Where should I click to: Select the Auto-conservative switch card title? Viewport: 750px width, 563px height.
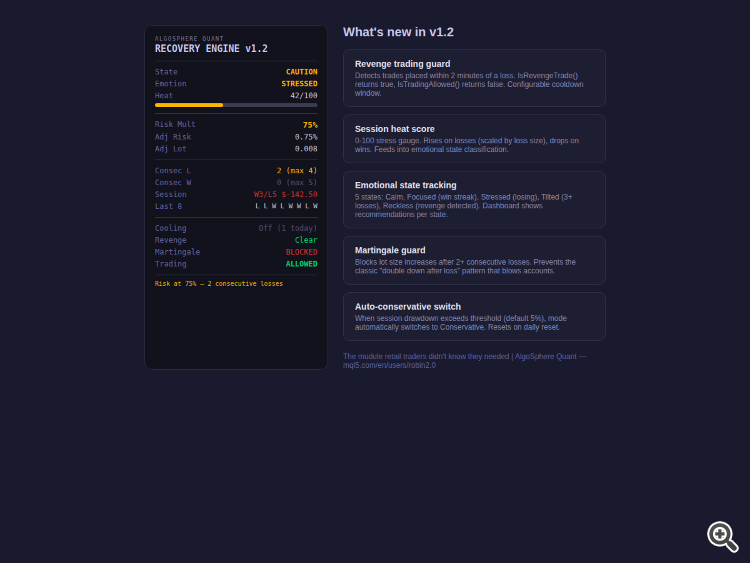pyautogui.click(x=408, y=307)
